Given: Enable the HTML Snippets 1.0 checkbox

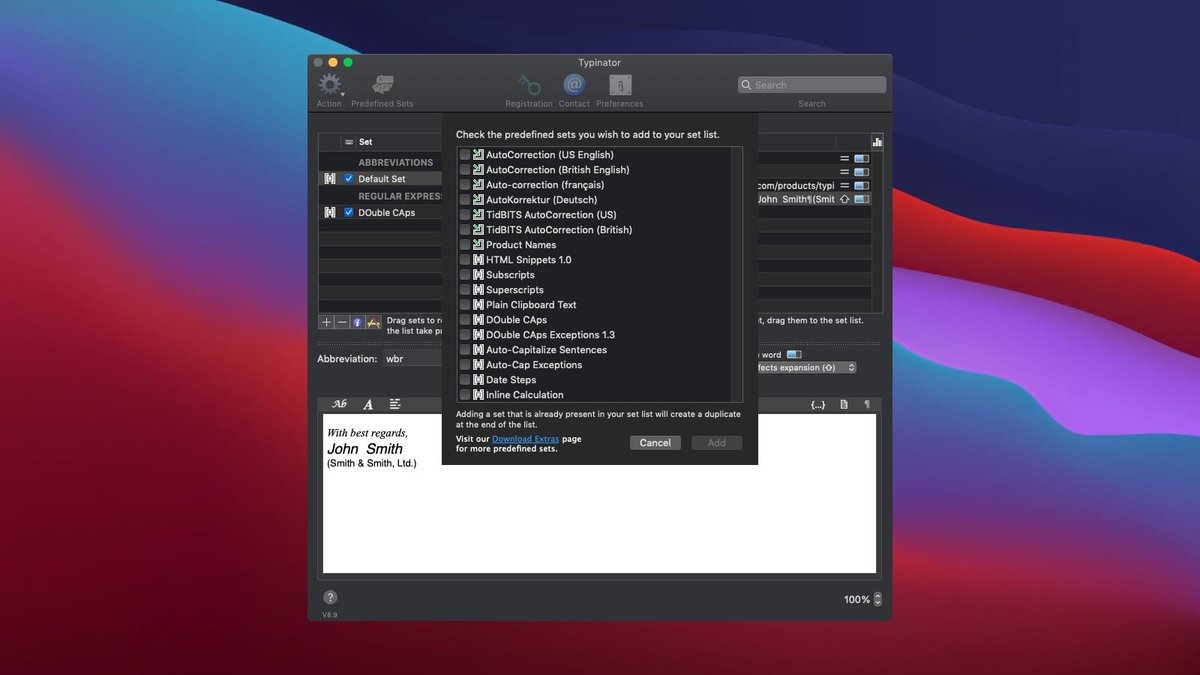Looking at the screenshot, I should pos(465,260).
